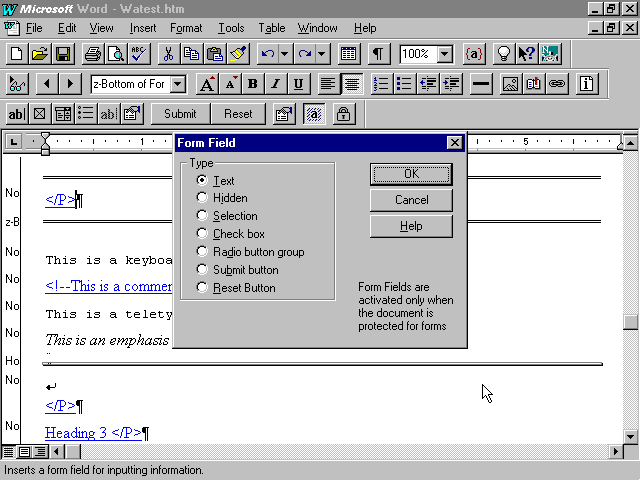Toggle Bold formatting button
640x480 pixels.
pyautogui.click(x=252, y=84)
